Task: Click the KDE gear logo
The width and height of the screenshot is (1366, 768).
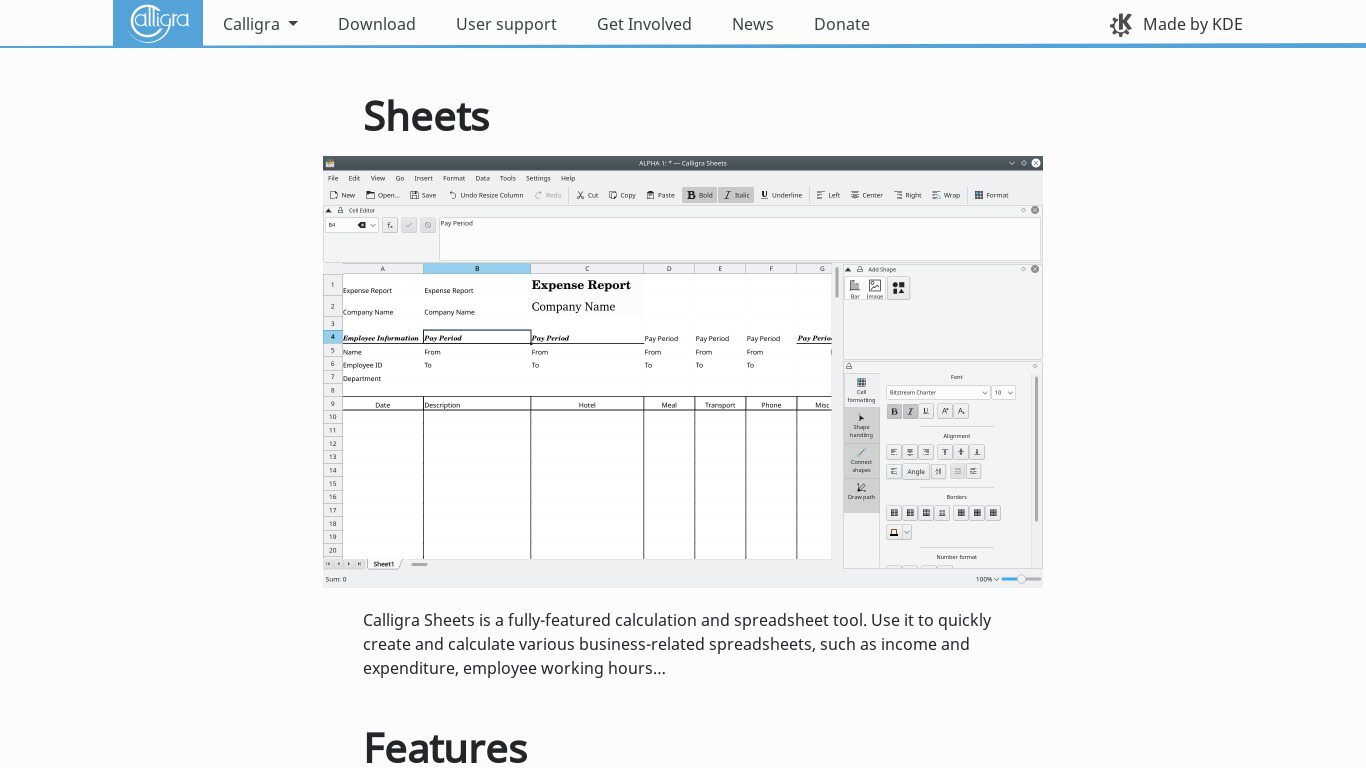Action: pyautogui.click(x=1121, y=24)
